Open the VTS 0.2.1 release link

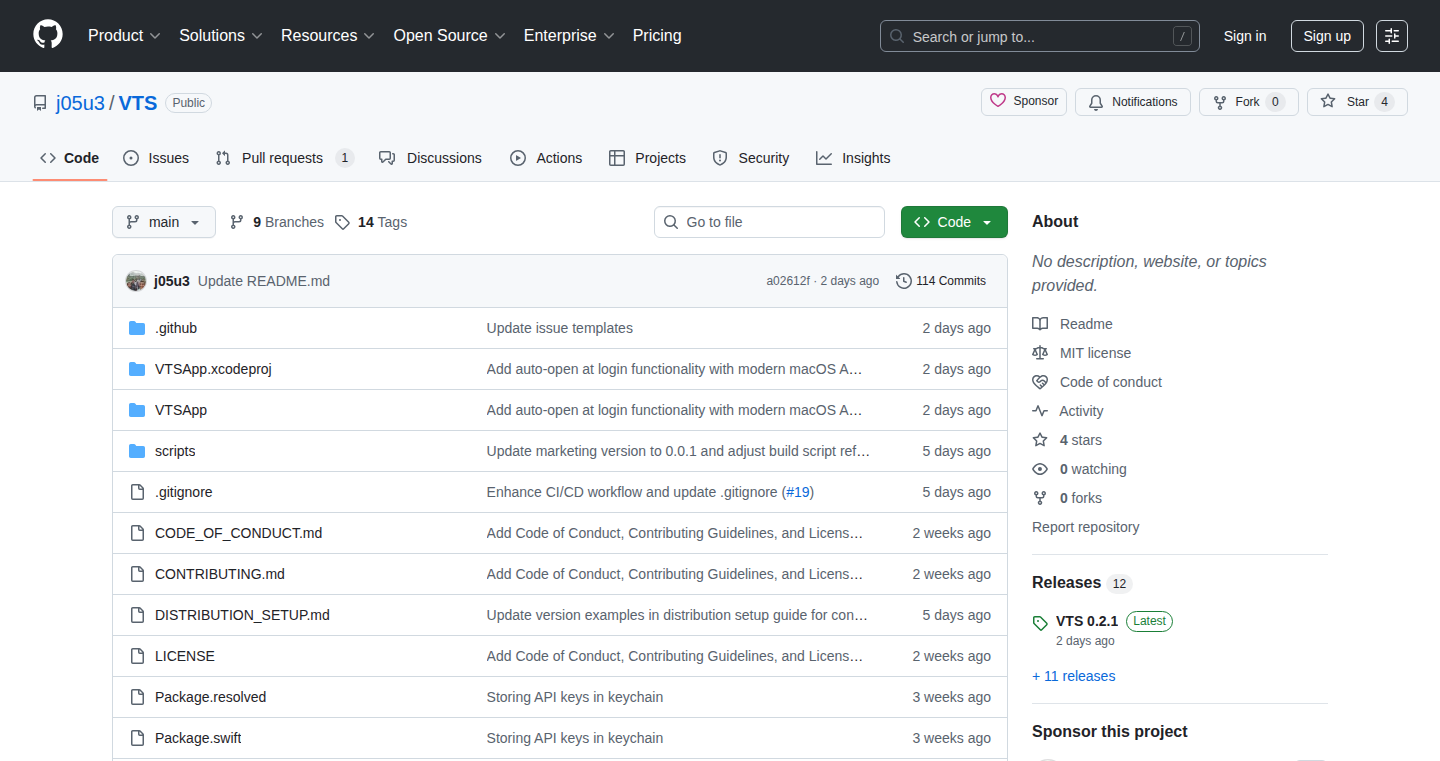(1087, 621)
